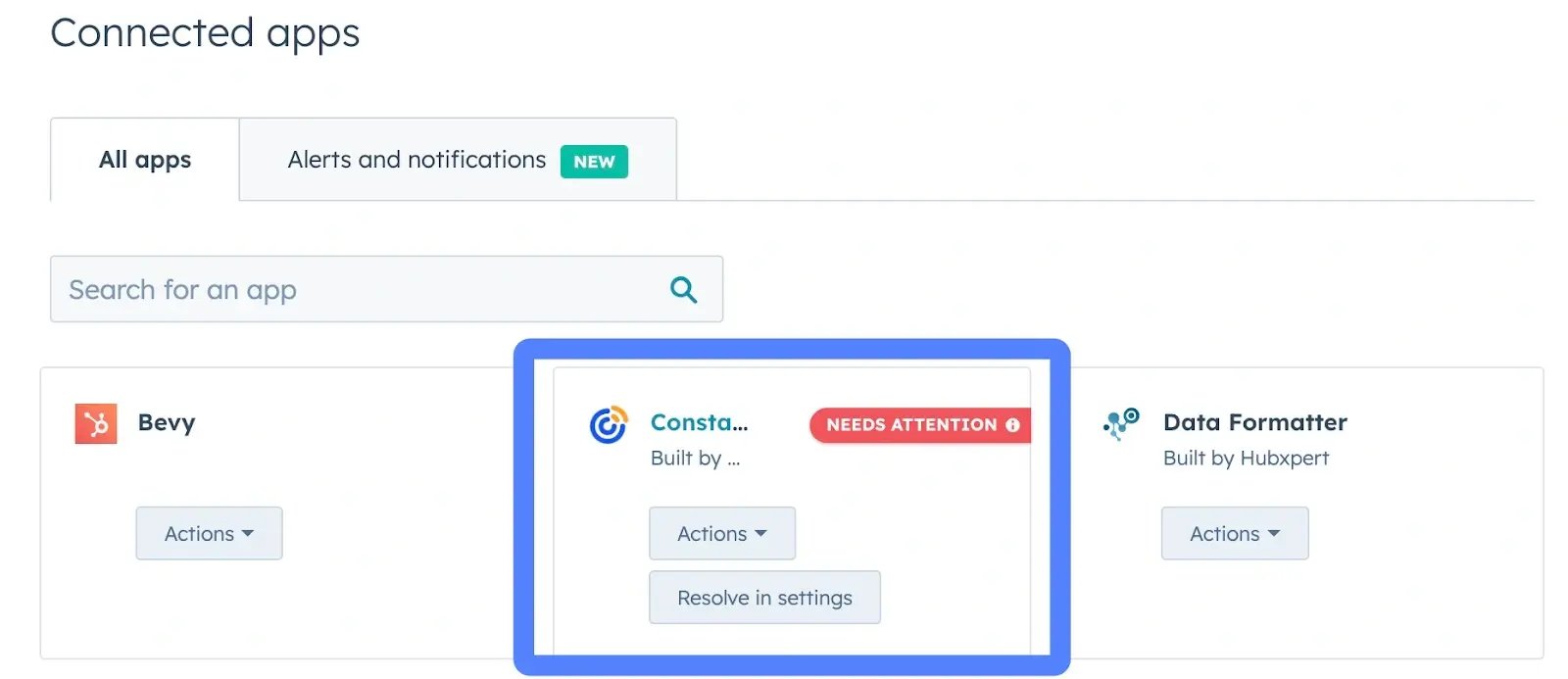Click the Built by Hubxpert link
The width and height of the screenshot is (1568, 679).
click(1245, 458)
